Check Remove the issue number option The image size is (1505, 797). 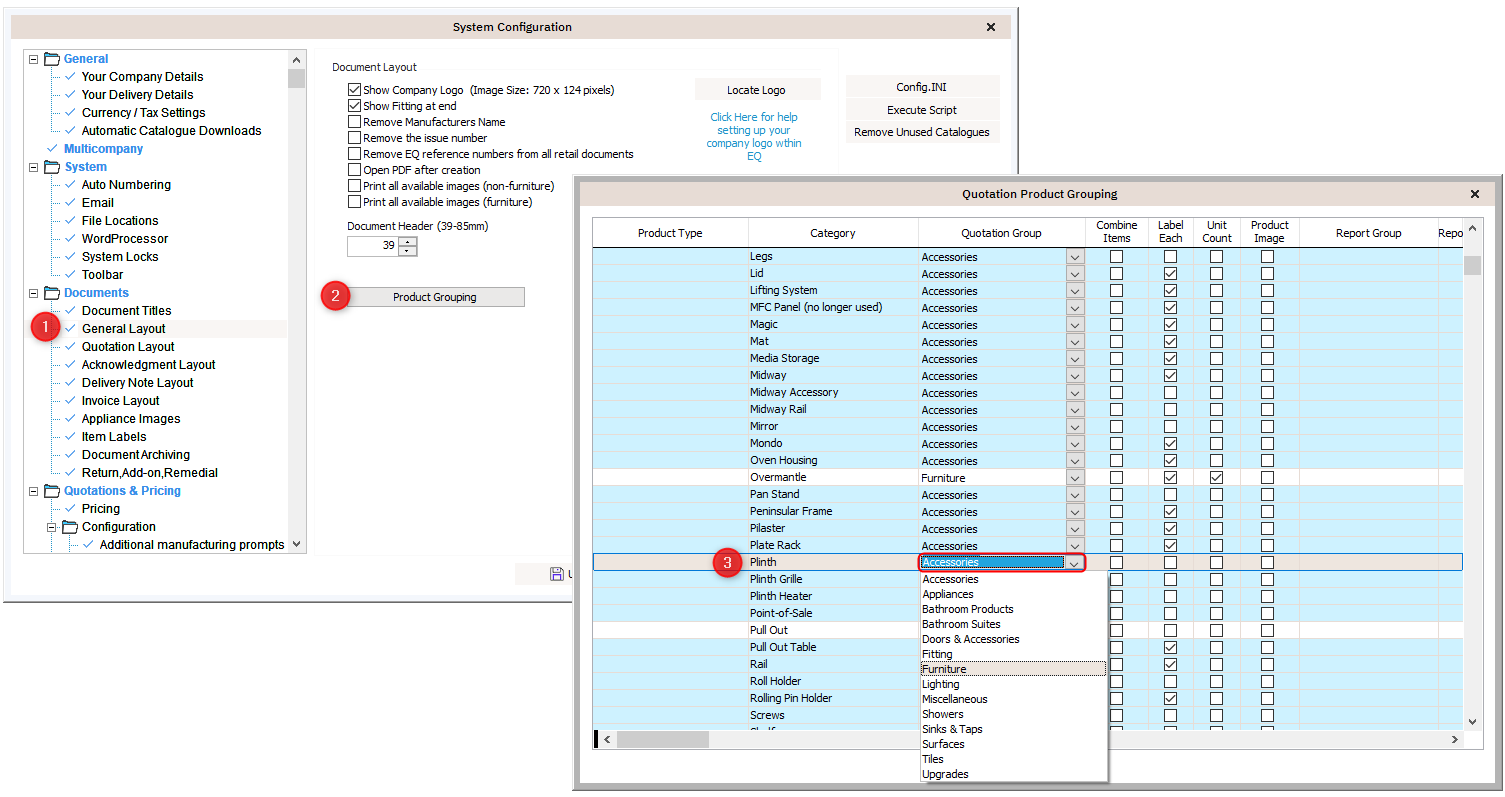pyautogui.click(x=354, y=138)
